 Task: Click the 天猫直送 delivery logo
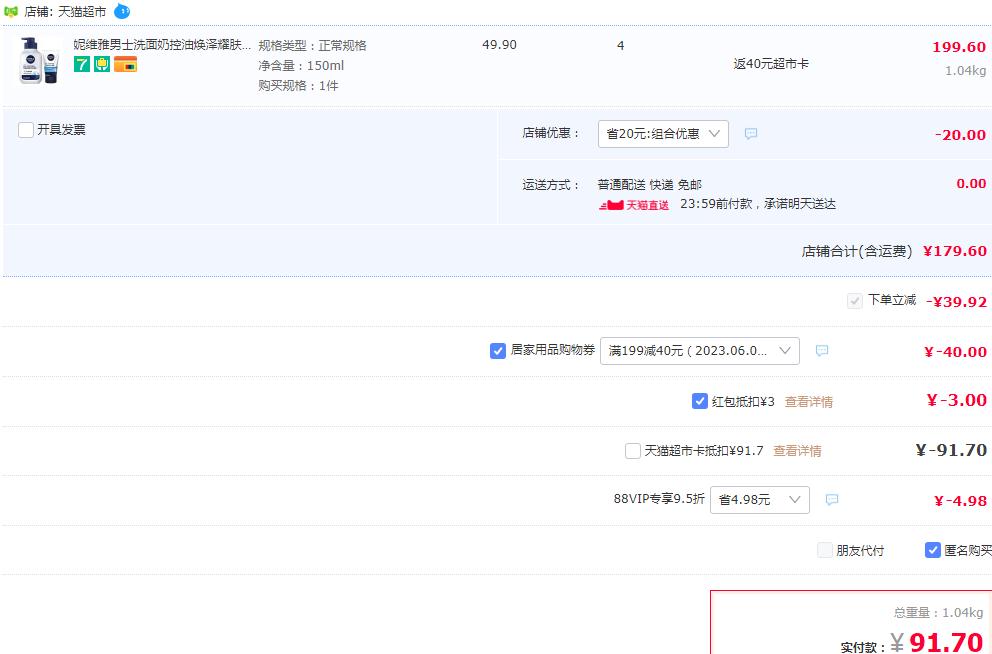coord(634,205)
